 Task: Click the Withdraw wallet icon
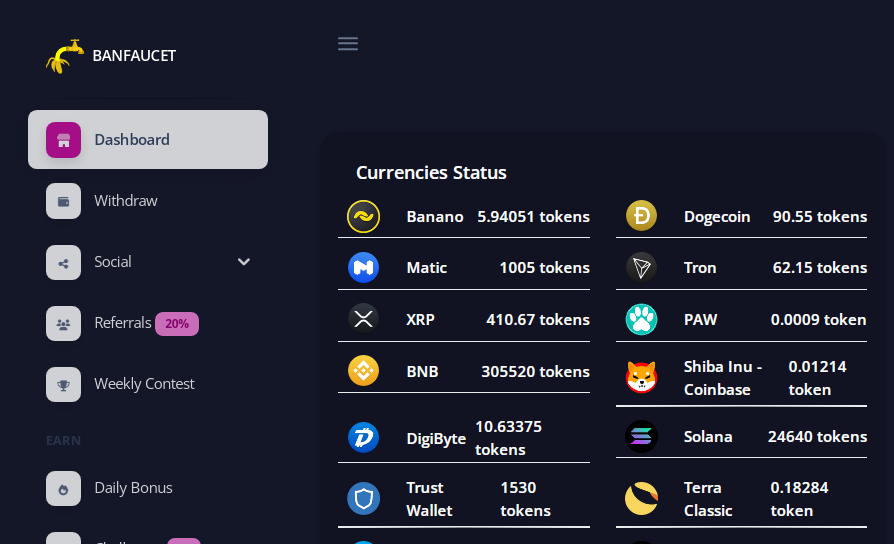63,201
